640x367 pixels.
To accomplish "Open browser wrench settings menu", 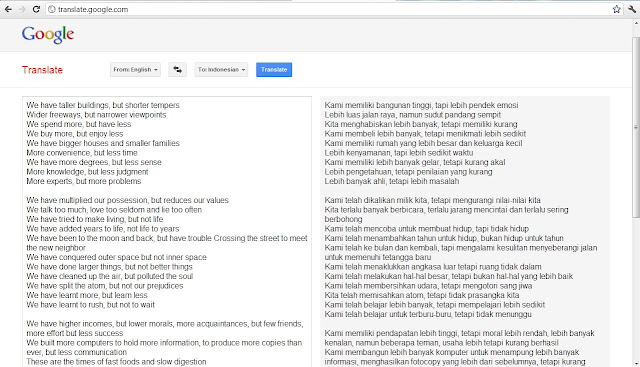I will click(x=632, y=9).
